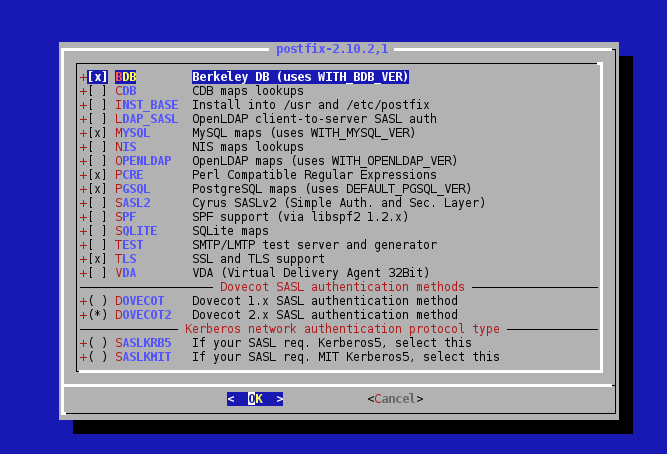Click 'SMTP/LMTP test server and generator' text

click(314, 246)
